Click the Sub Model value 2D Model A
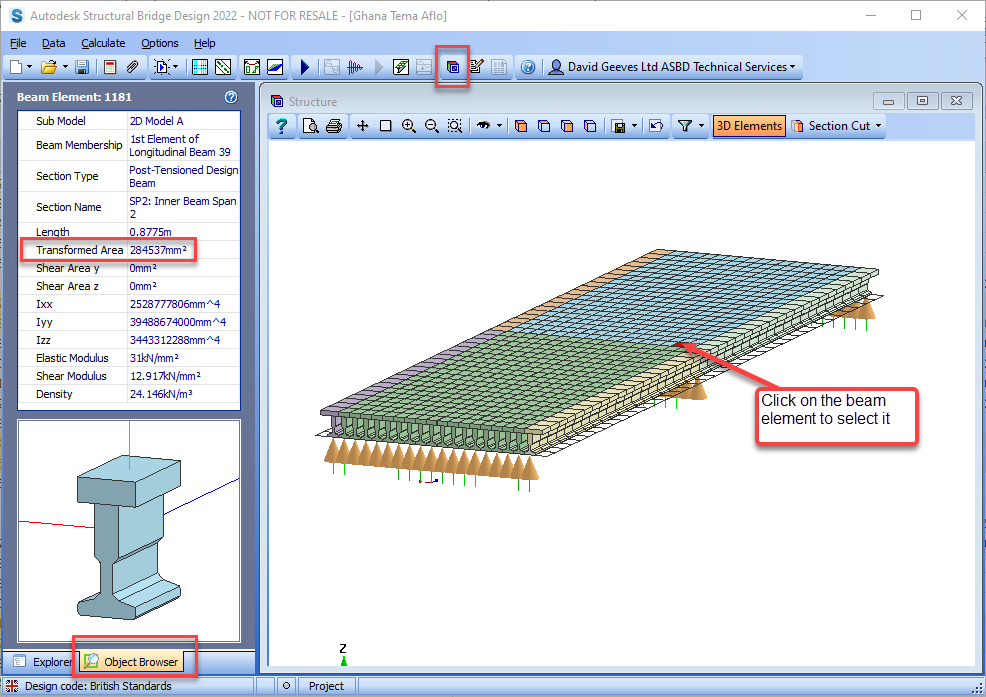 point(157,121)
